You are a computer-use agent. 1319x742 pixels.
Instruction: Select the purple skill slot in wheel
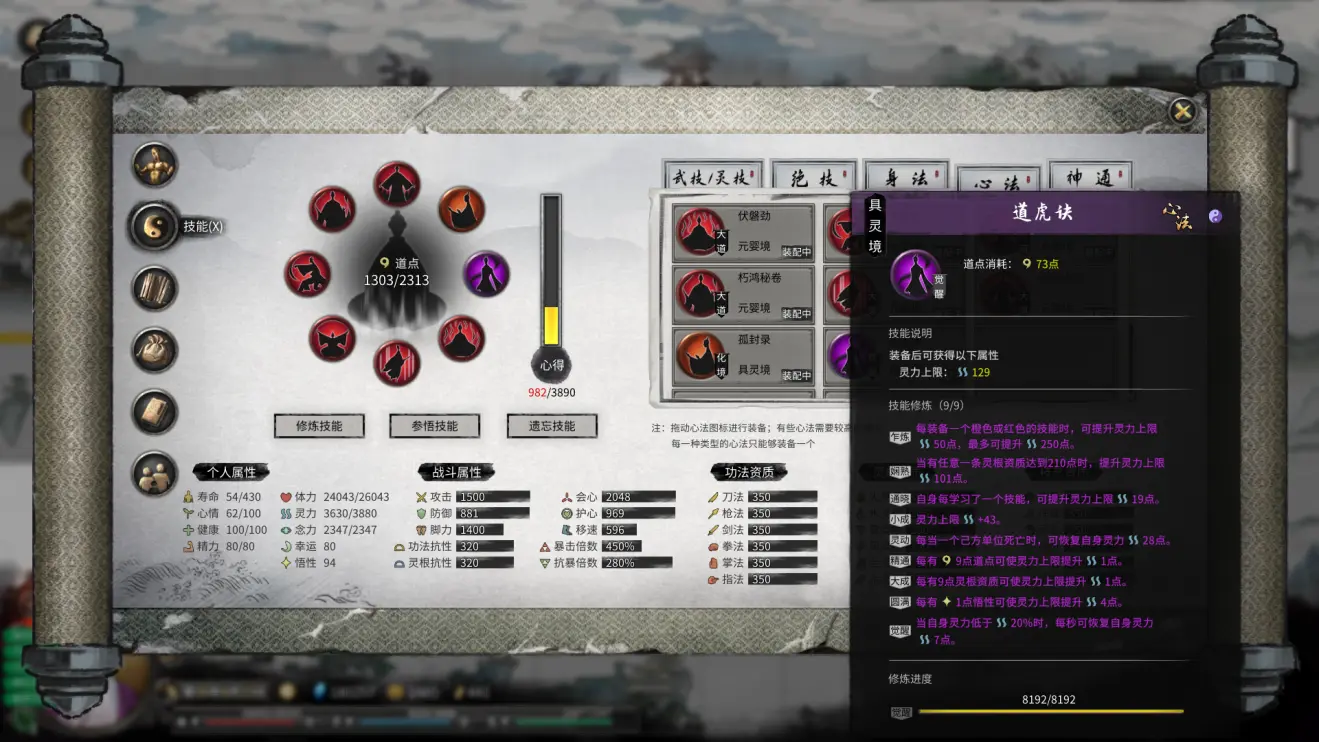pyautogui.click(x=486, y=273)
